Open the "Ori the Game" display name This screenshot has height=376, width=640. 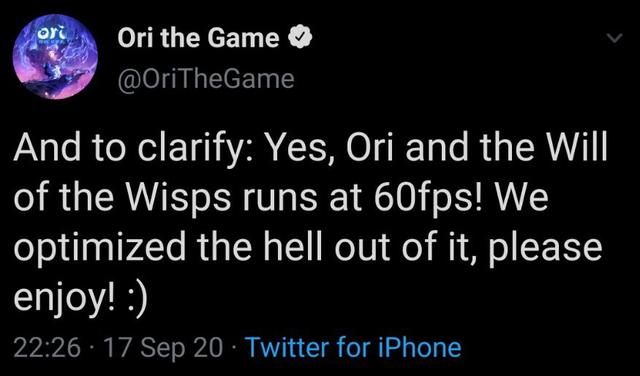[x=198, y=38]
